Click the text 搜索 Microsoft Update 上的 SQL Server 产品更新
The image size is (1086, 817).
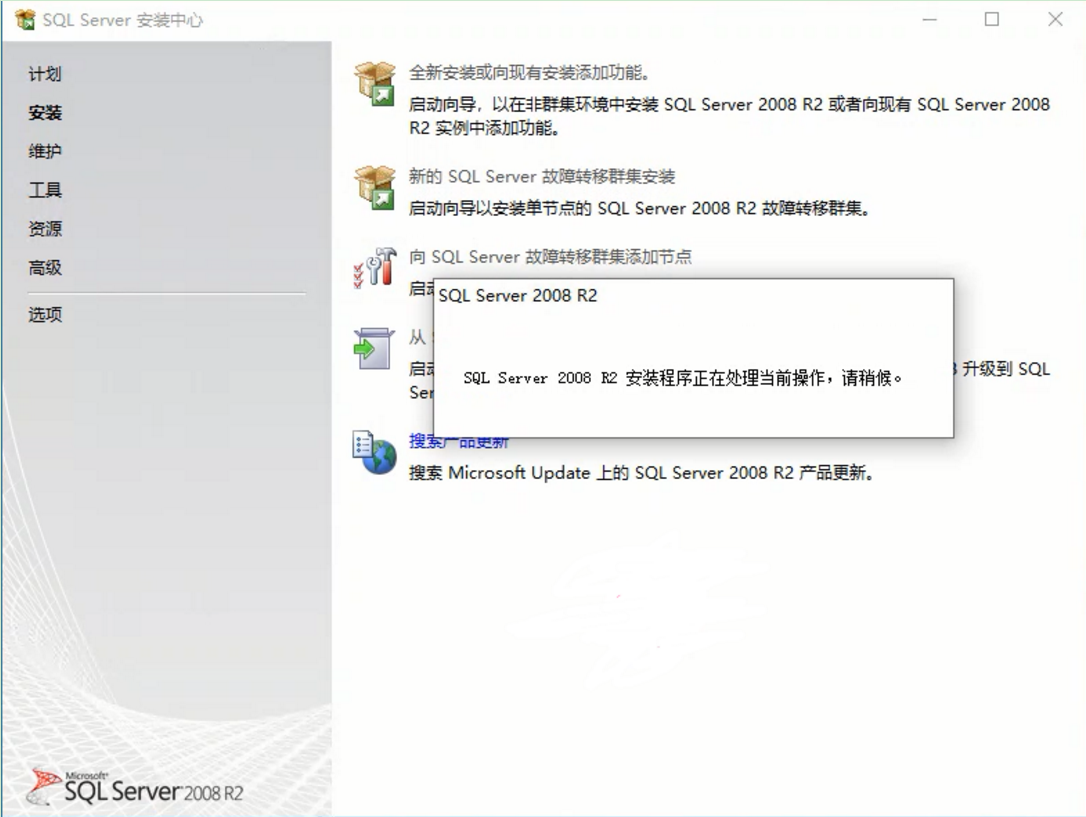(x=641, y=473)
